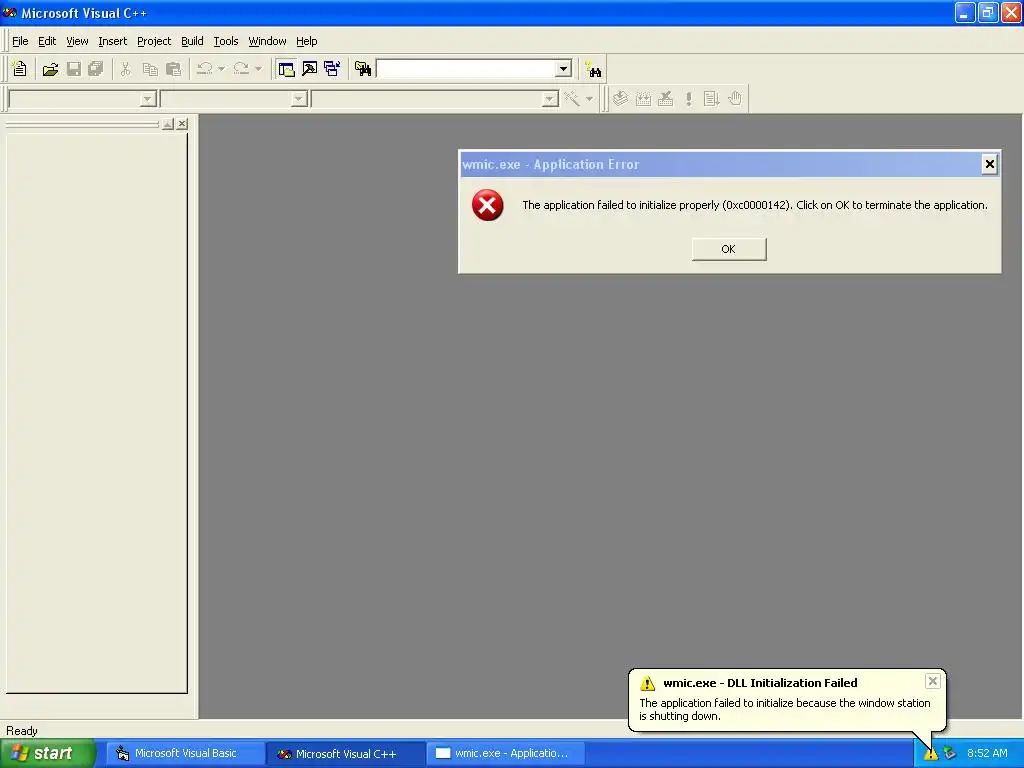The width and height of the screenshot is (1024, 768).
Task: Click the wmic.exe Application taskbar button
Action: (506, 753)
